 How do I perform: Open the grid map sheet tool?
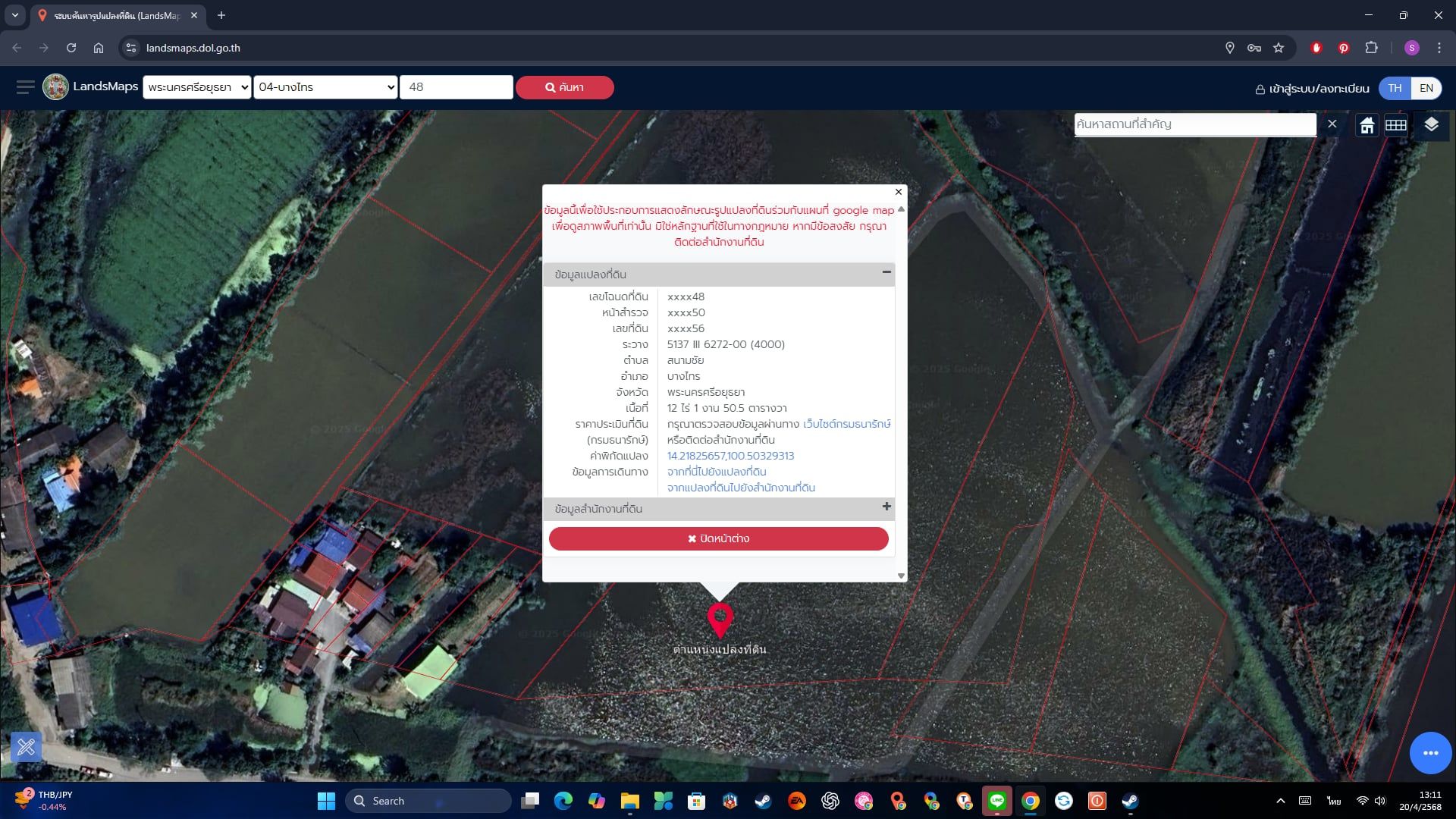click(x=1395, y=125)
